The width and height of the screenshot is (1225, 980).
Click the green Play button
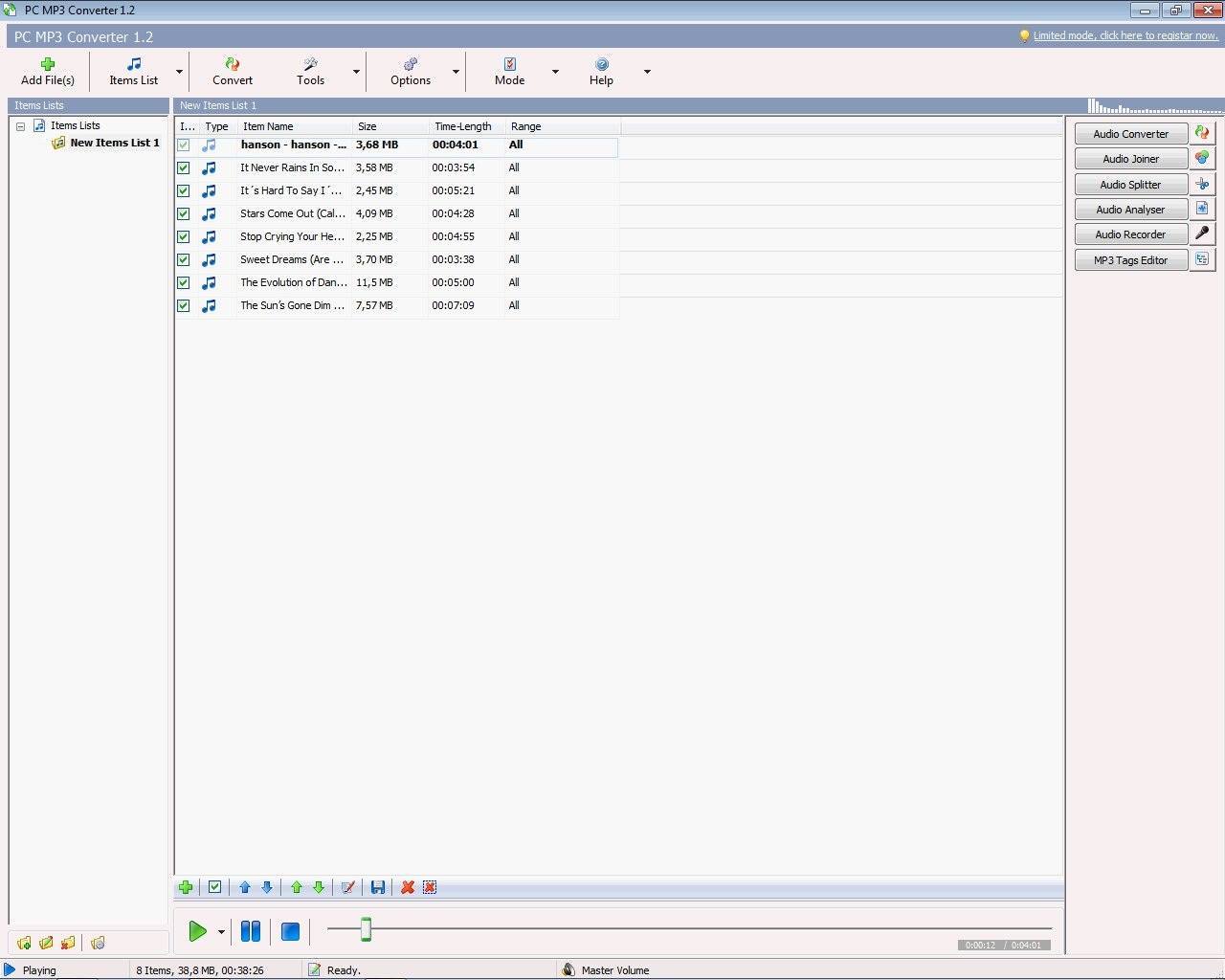tap(197, 931)
